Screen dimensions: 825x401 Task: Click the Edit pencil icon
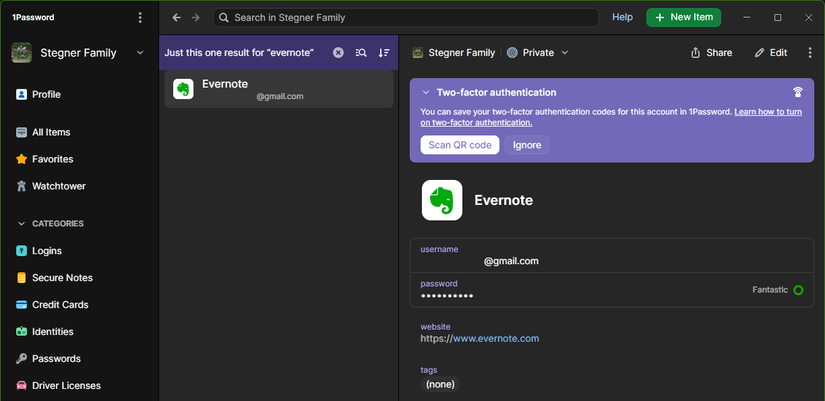coord(759,53)
